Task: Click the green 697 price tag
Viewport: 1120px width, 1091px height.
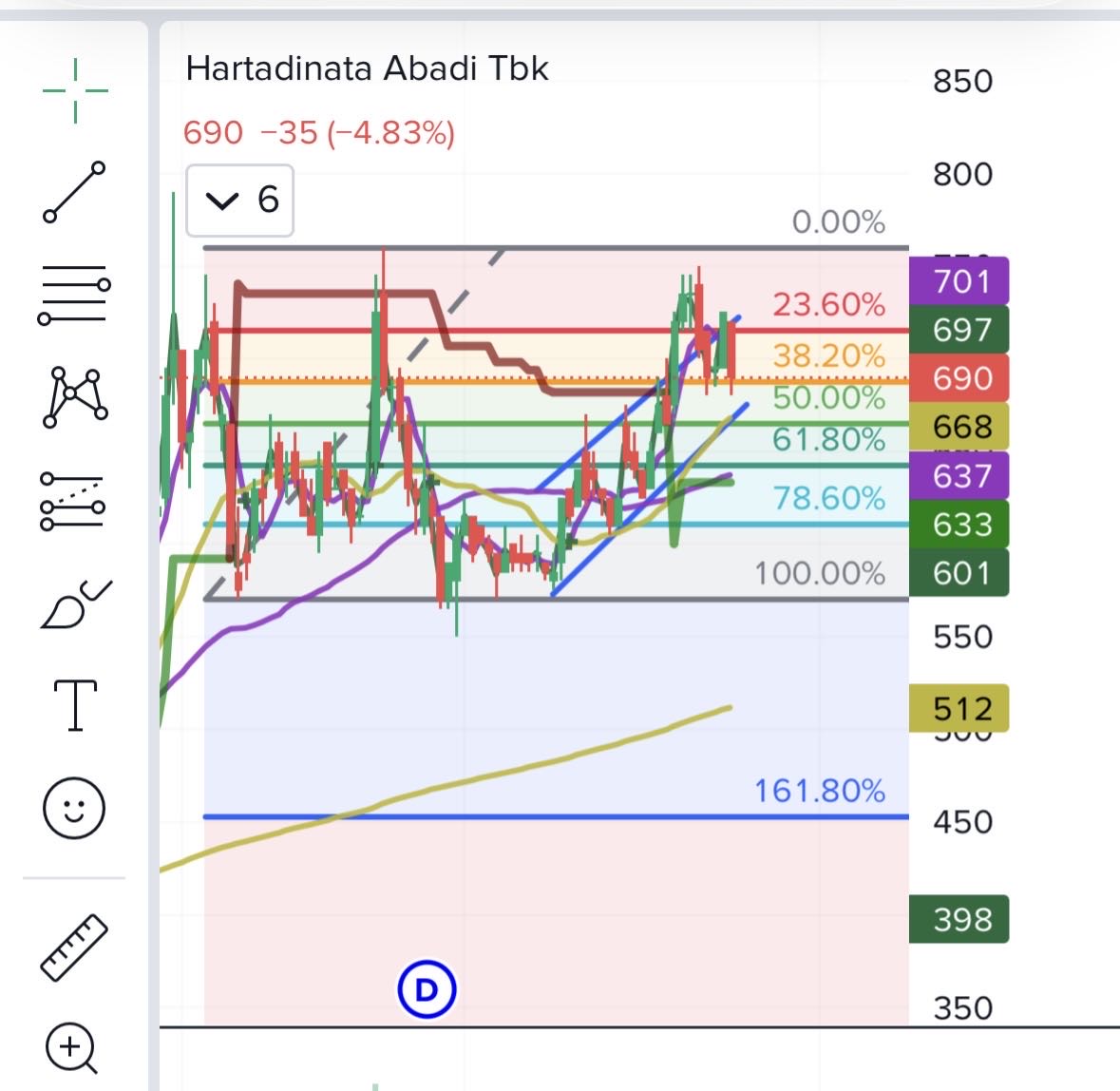Action: [x=959, y=330]
